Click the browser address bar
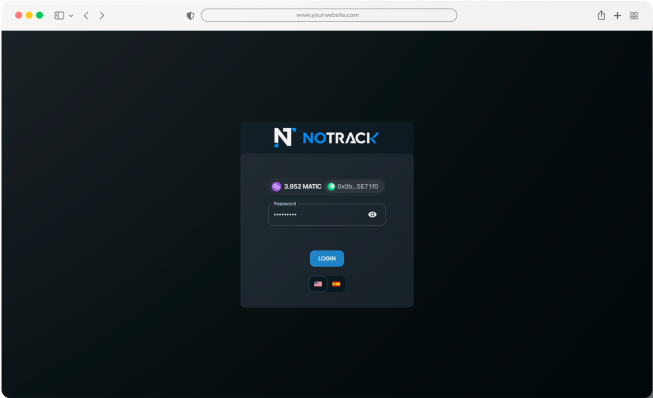This screenshot has width=653, height=398. (x=329, y=15)
